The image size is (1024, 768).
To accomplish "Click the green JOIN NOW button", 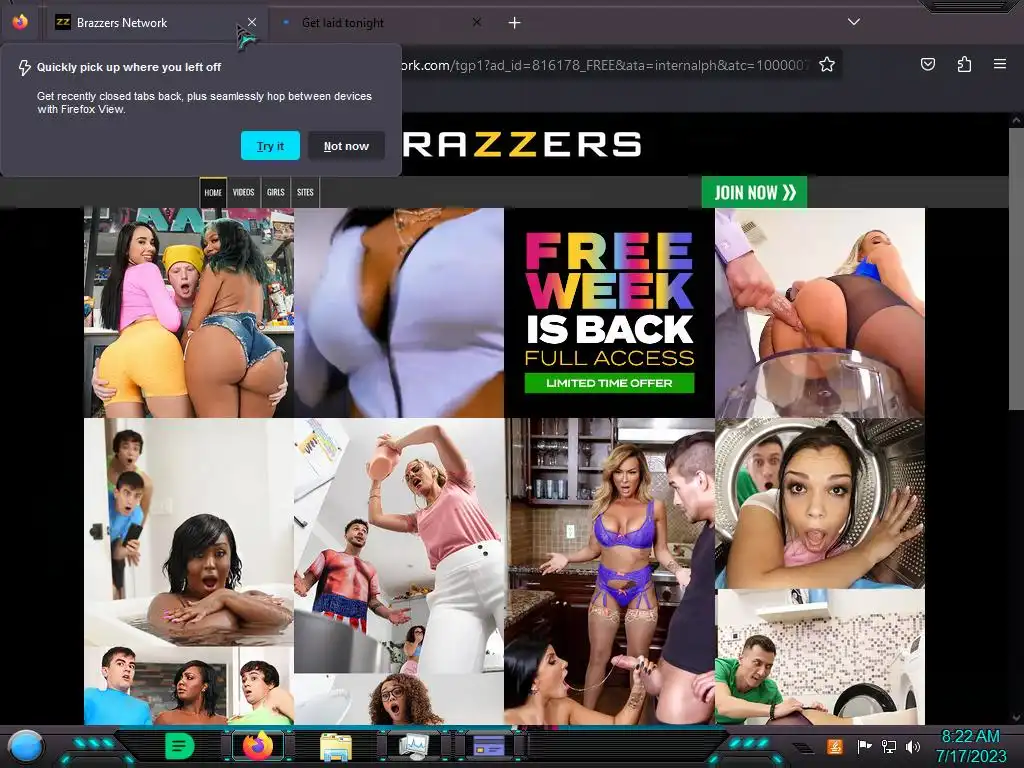I will tap(754, 192).
